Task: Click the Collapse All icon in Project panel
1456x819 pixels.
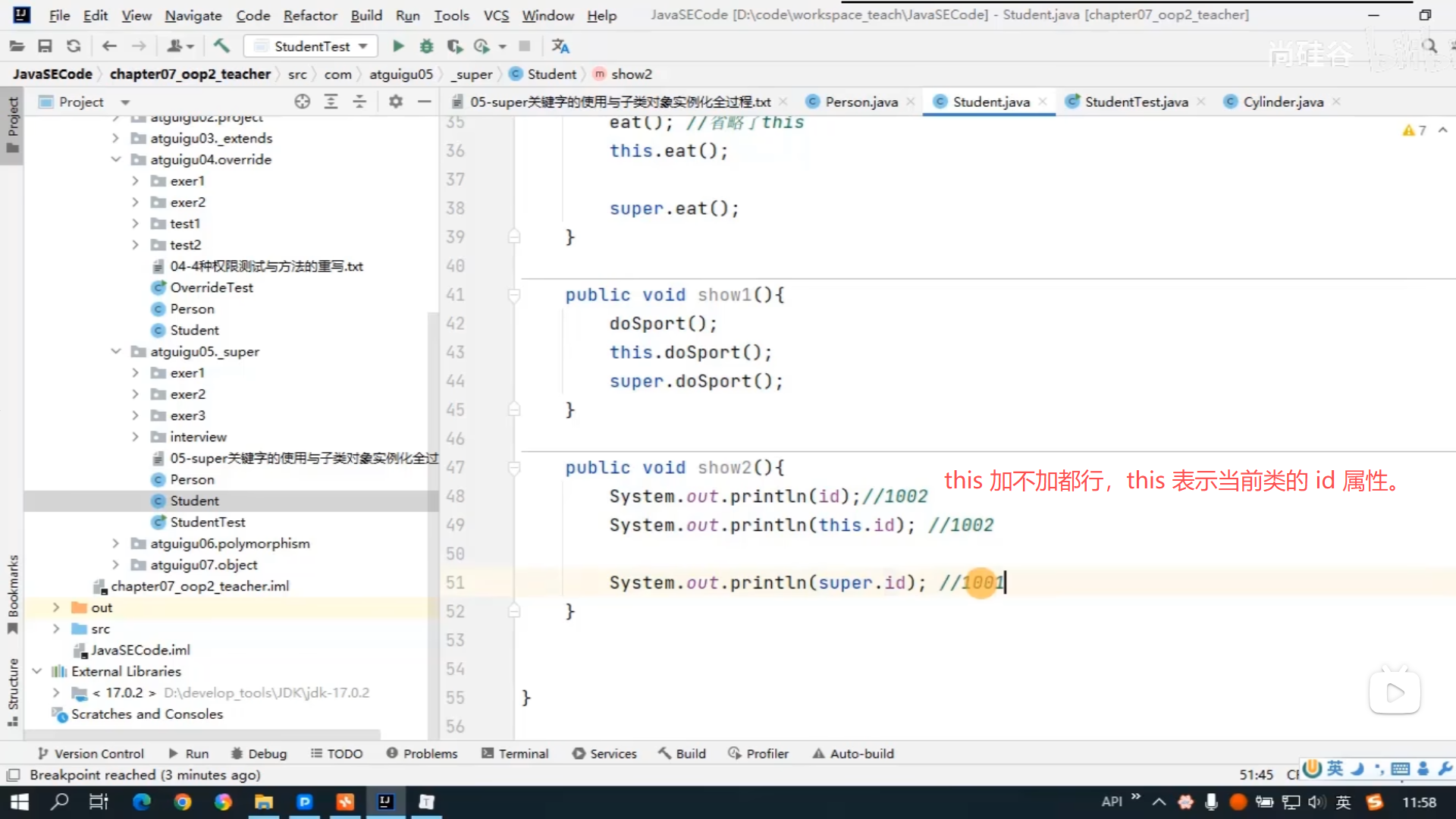Action: tap(359, 102)
